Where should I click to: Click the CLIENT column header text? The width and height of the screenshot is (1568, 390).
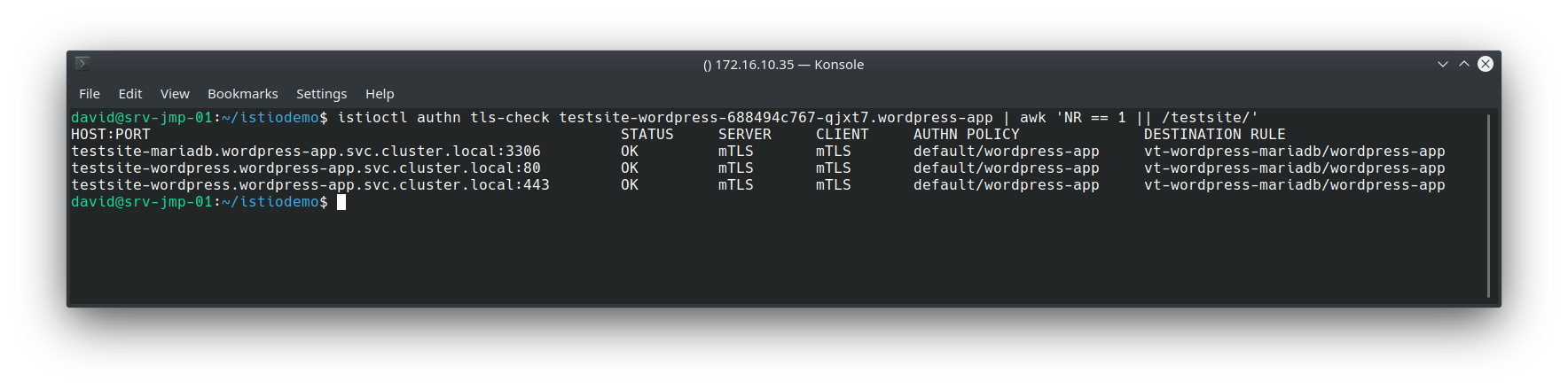coord(843,135)
